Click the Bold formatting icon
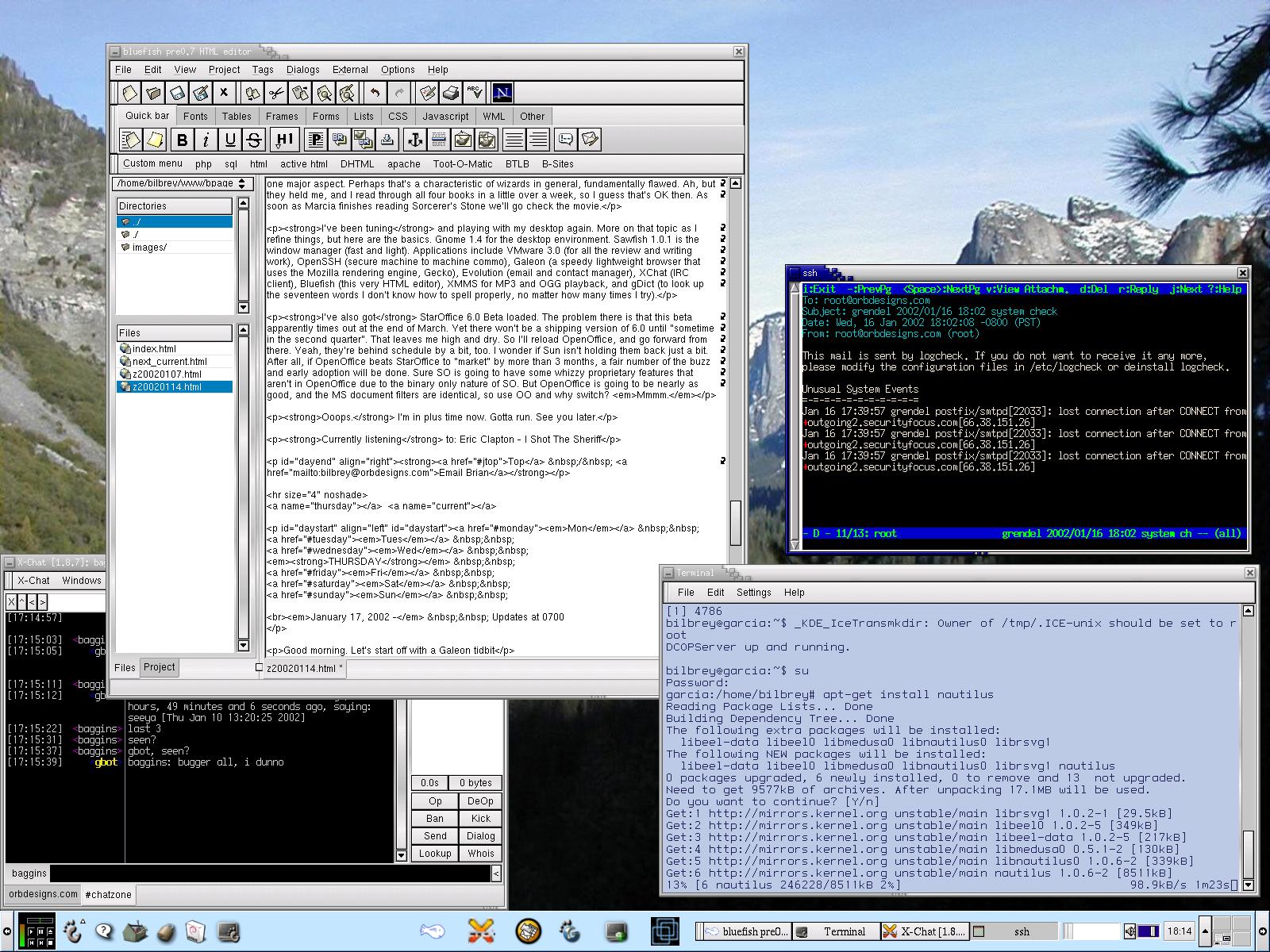The width and height of the screenshot is (1270, 952). pos(182,140)
